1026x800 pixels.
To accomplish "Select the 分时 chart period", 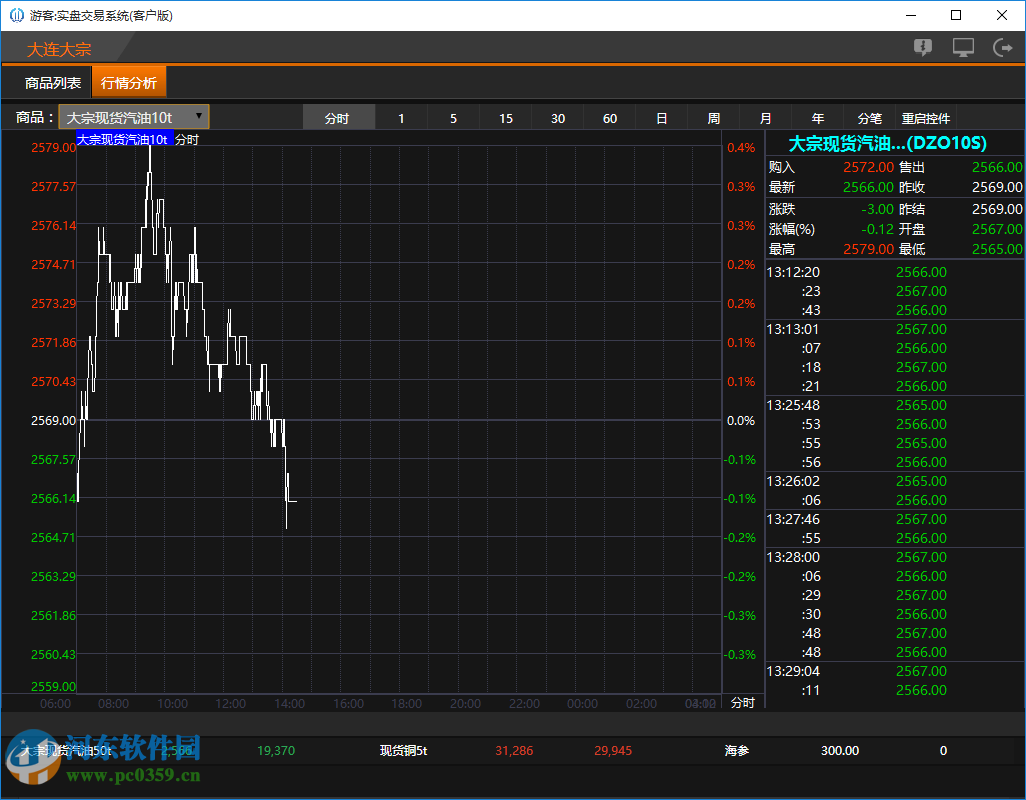I will pyautogui.click(x=338, y=118).
